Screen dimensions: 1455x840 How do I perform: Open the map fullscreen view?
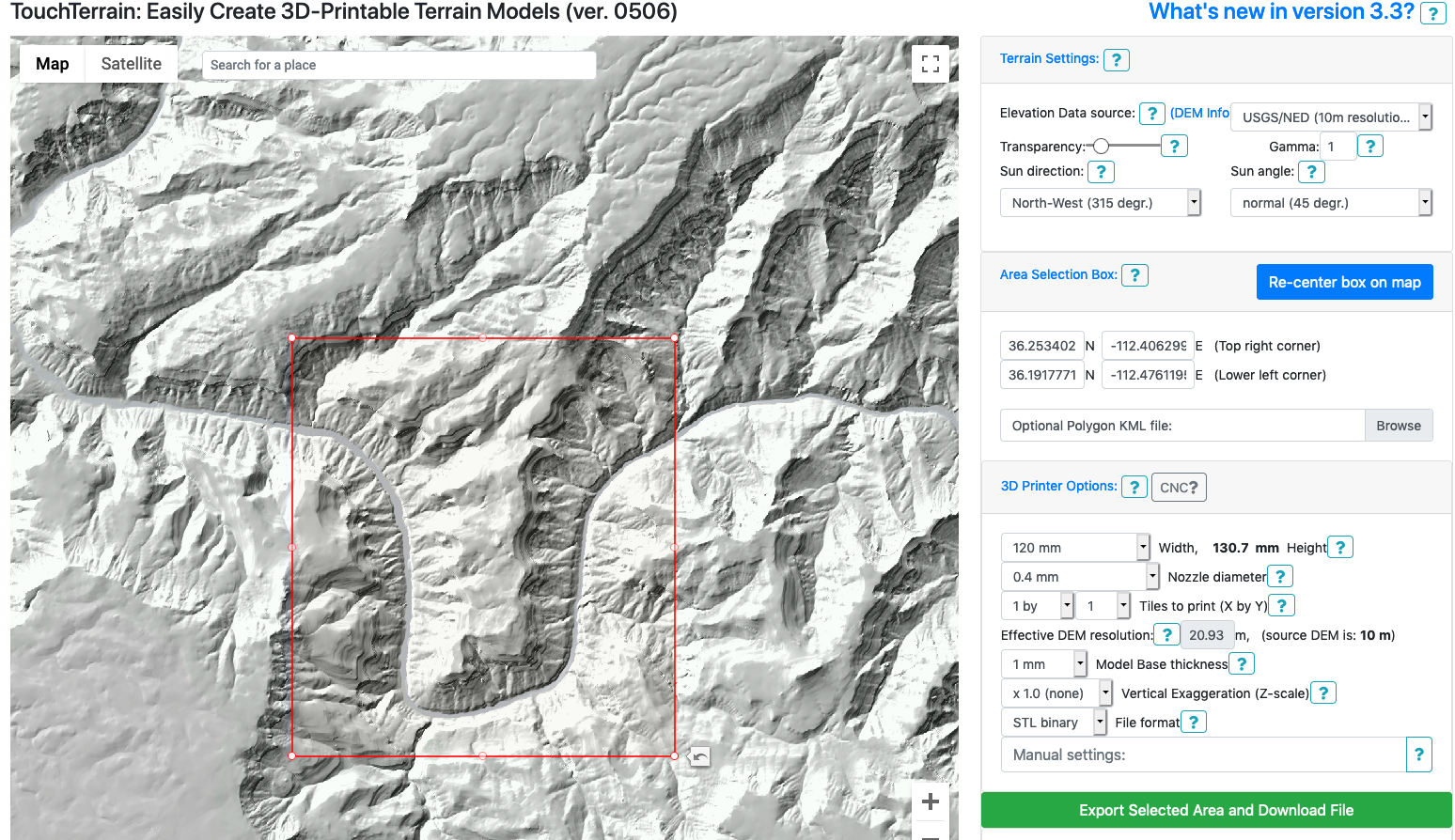[931, 64]
